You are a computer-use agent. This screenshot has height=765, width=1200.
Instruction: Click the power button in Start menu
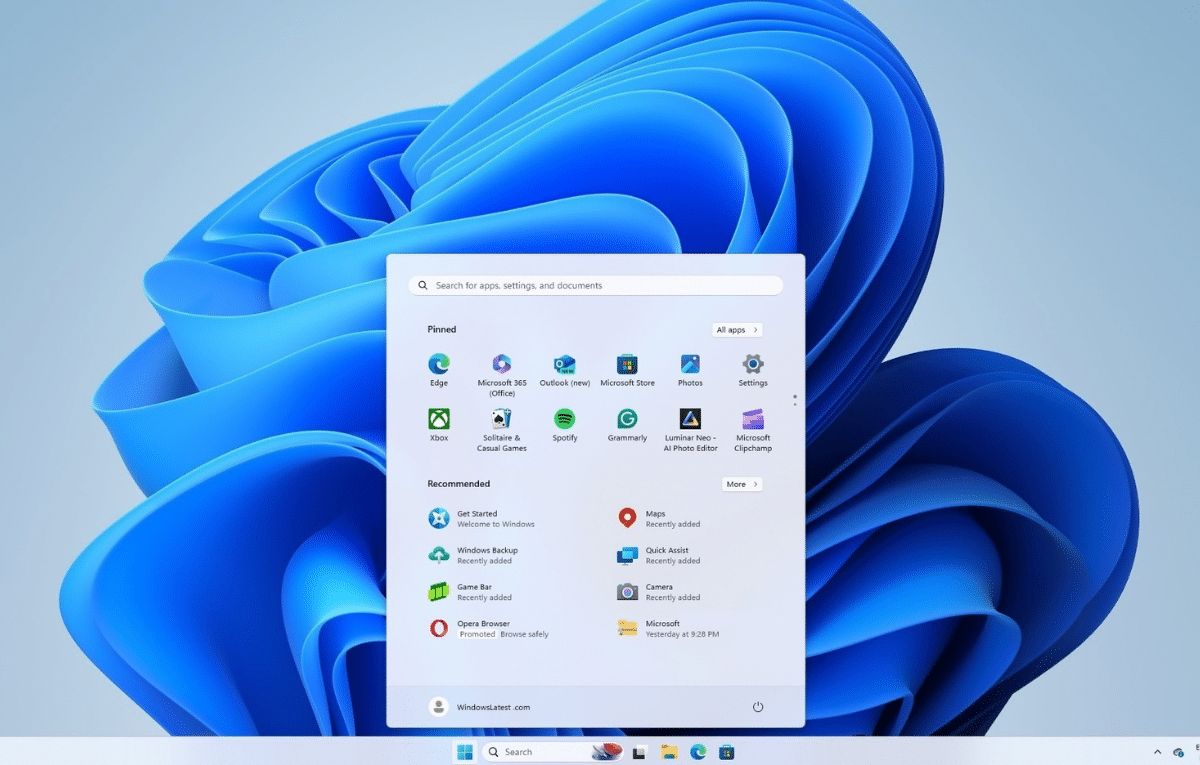[x=758, y=707]
